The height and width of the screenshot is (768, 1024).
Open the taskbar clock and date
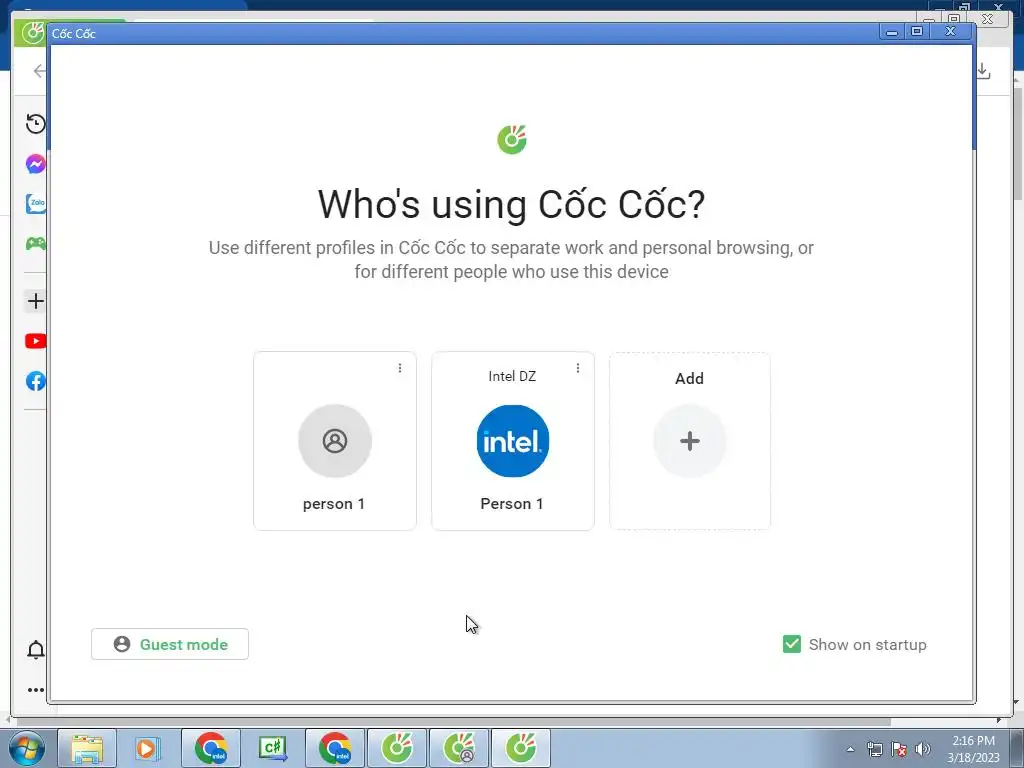pos(973,749)
